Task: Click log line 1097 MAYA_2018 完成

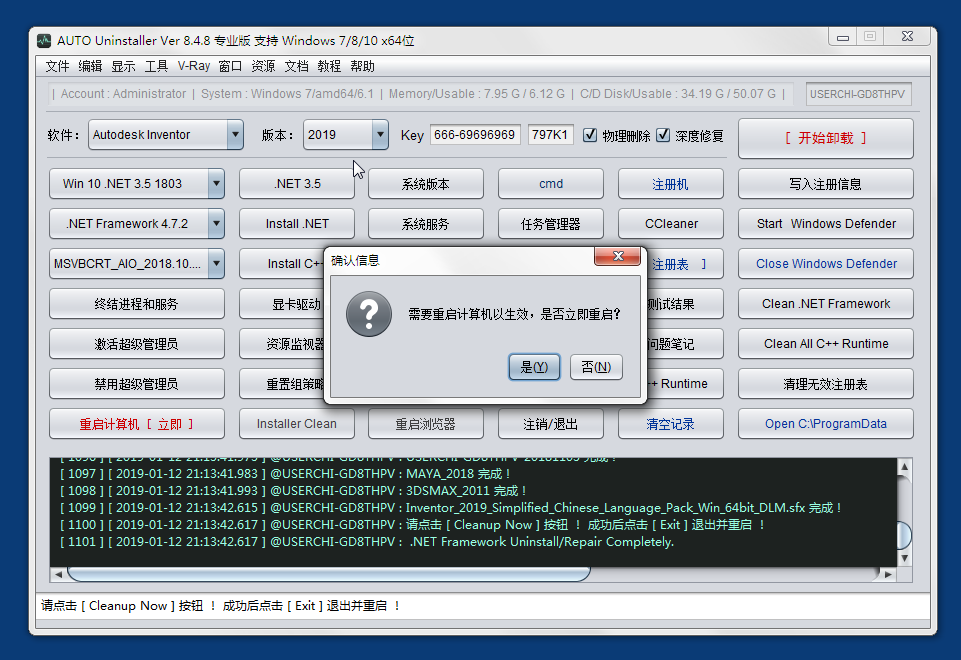Action: [x=286, y=474]
